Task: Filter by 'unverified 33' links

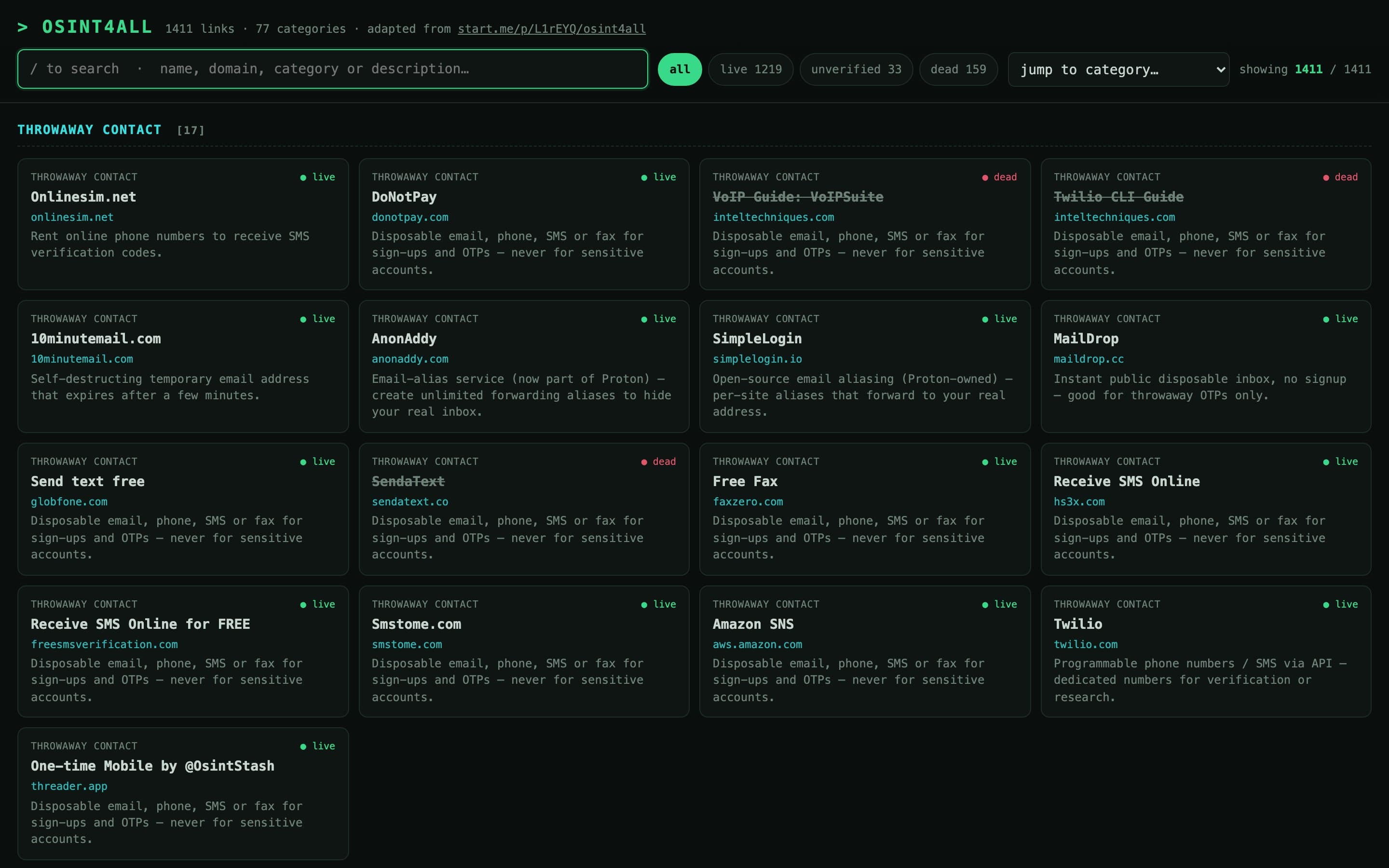Action: [x=856, y=69]
